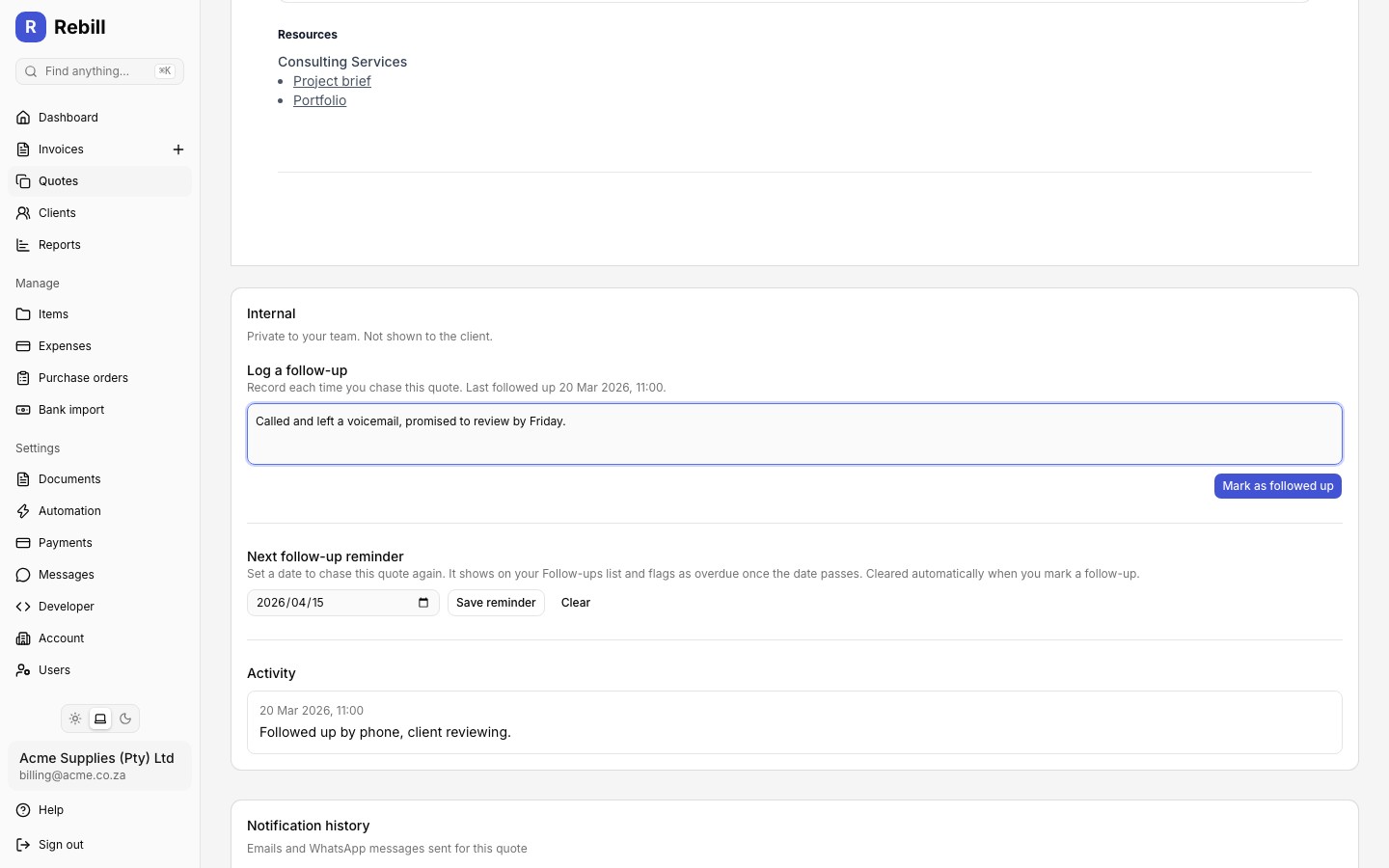
Task: Open Messages settings
Action: pos(99,575)
